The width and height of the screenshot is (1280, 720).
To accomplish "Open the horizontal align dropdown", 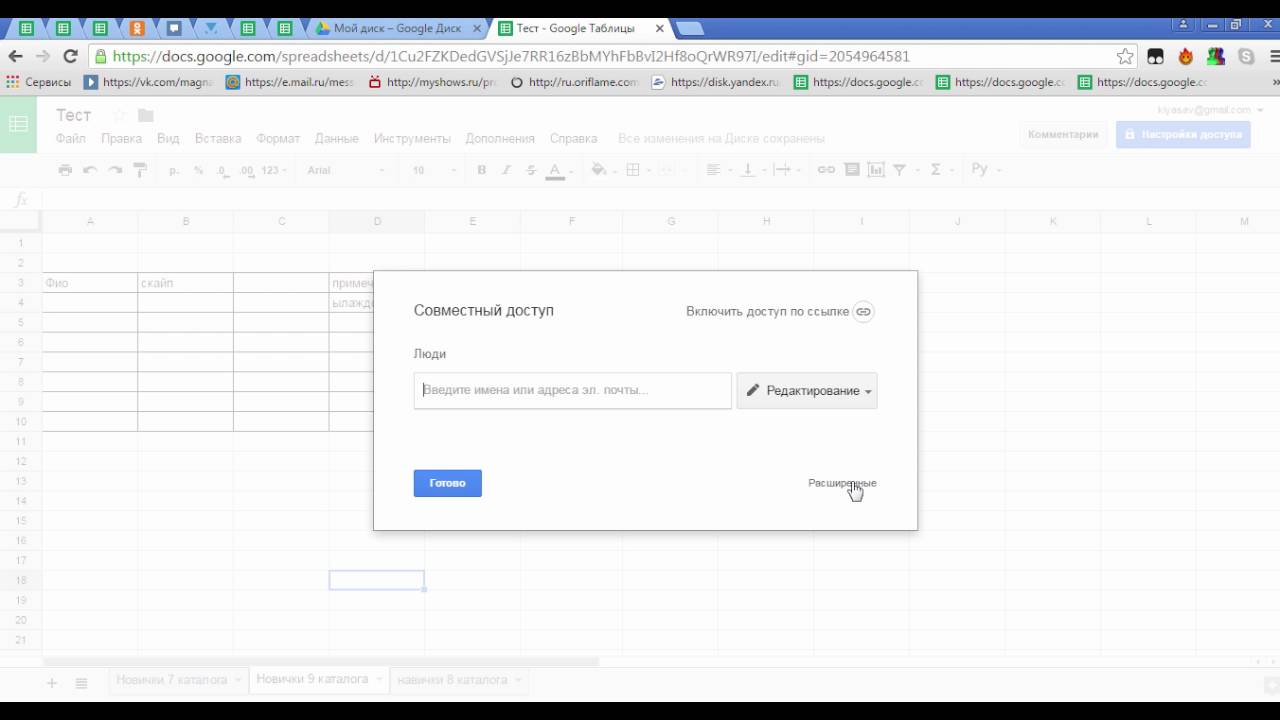I will tap(717, 170).
